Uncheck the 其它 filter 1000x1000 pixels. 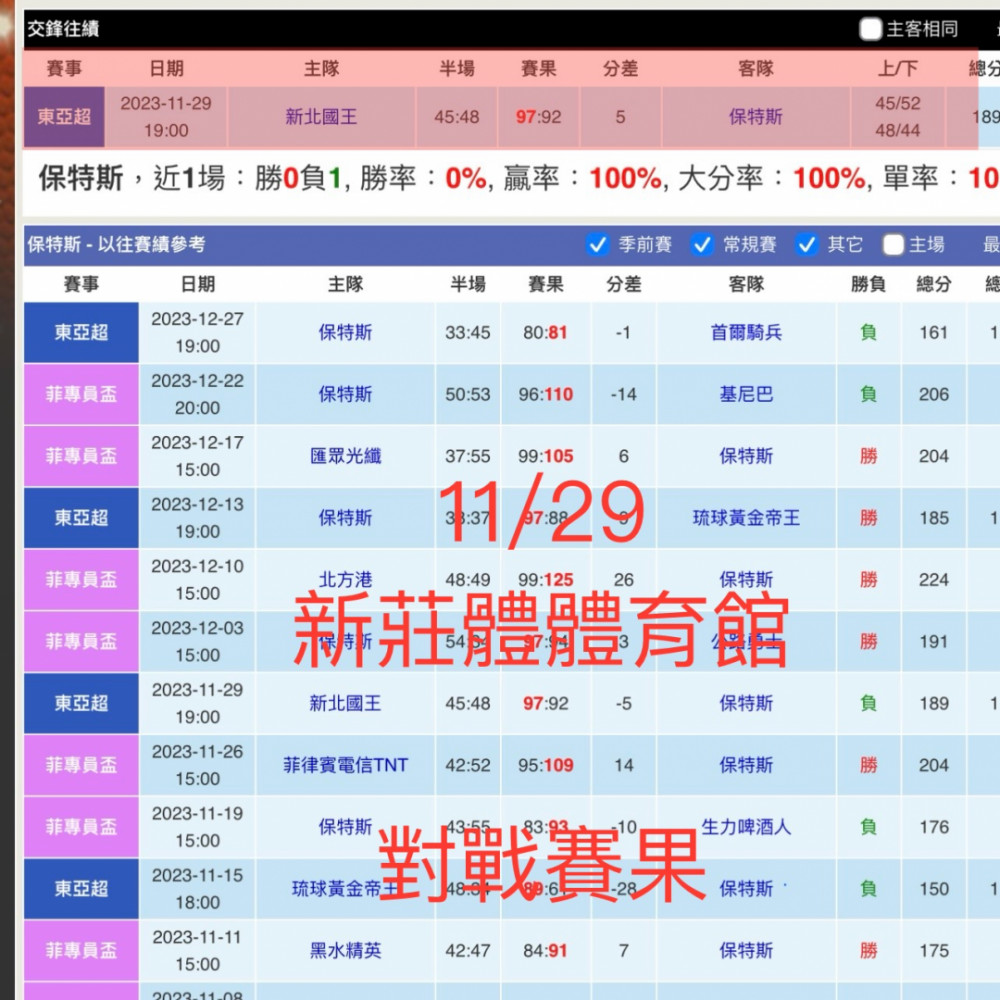[x=807, y=244]
